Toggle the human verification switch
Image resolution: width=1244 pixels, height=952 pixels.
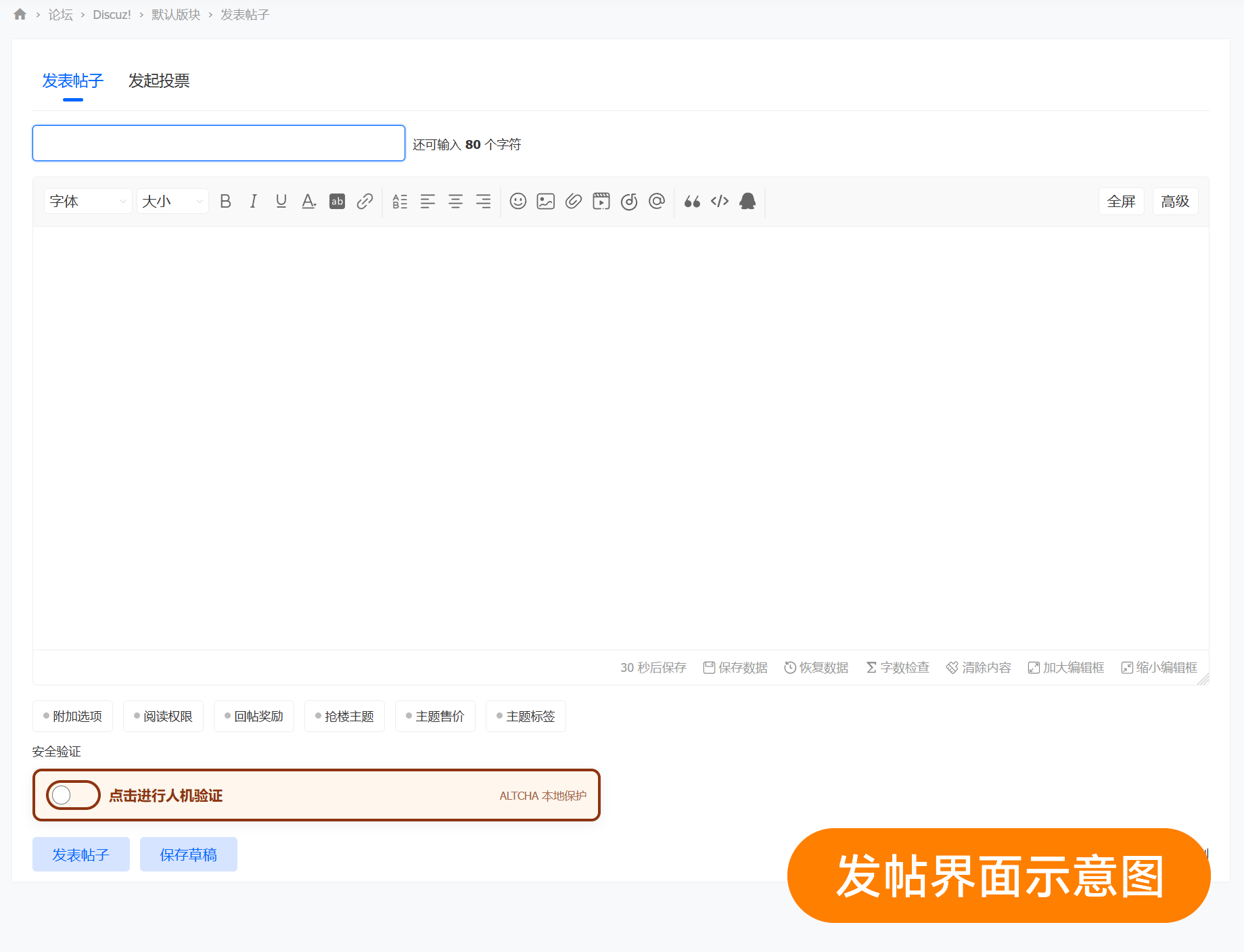(73, 795)
